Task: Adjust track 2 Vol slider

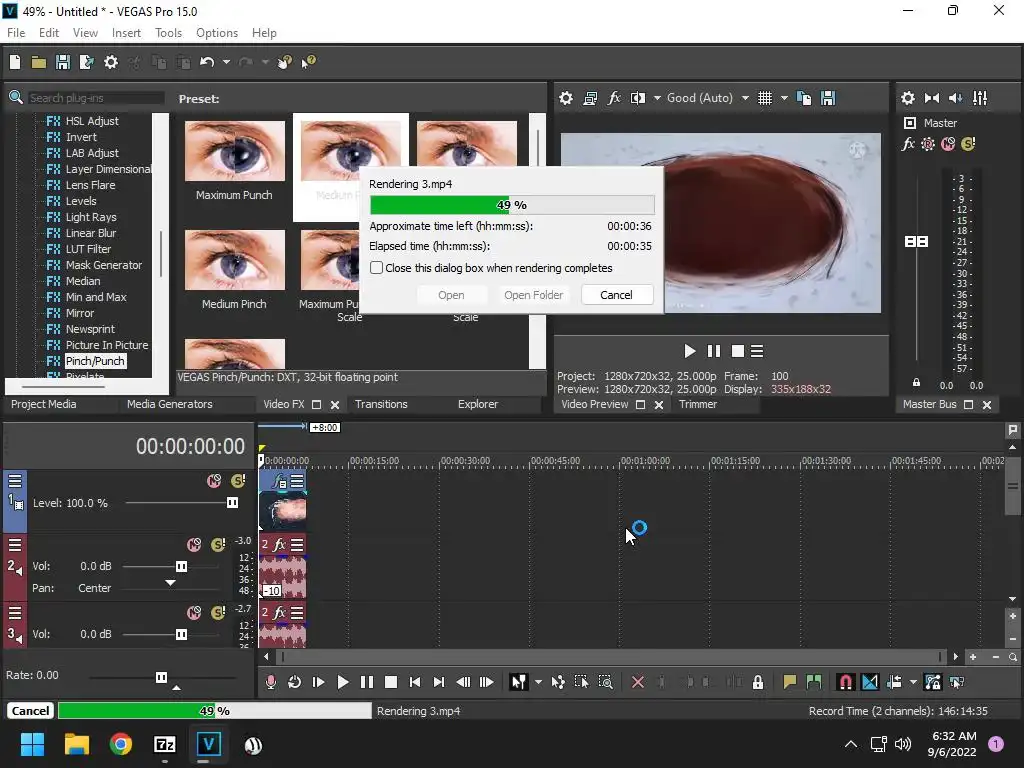Action: click(x=181, y=566)
